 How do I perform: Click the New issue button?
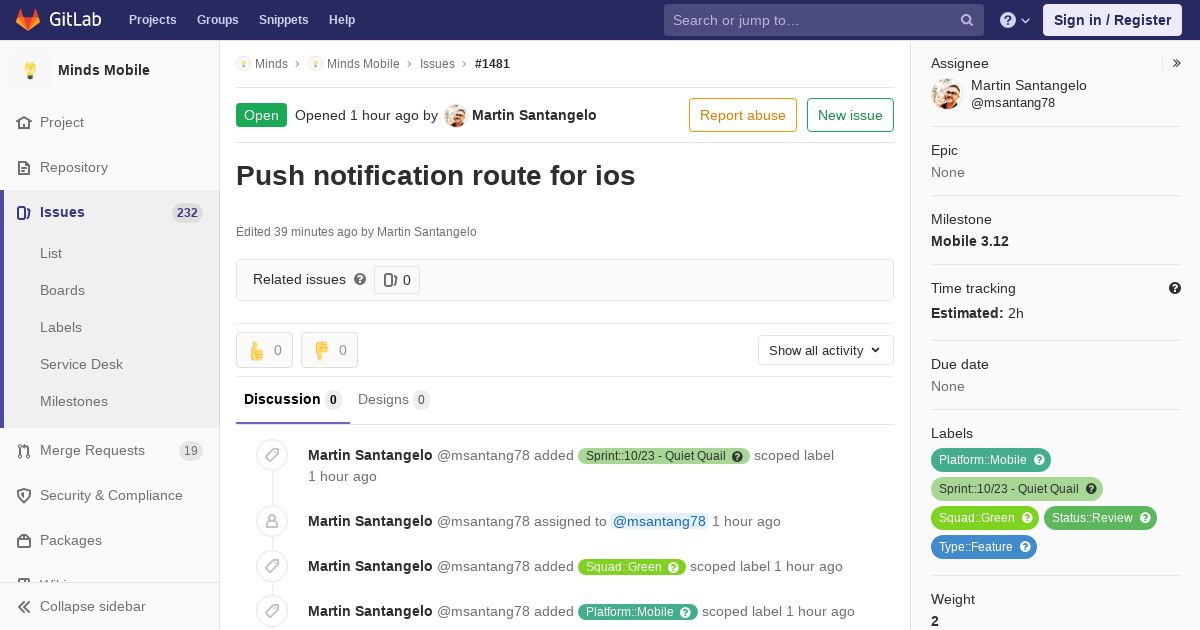pos(850,115)
